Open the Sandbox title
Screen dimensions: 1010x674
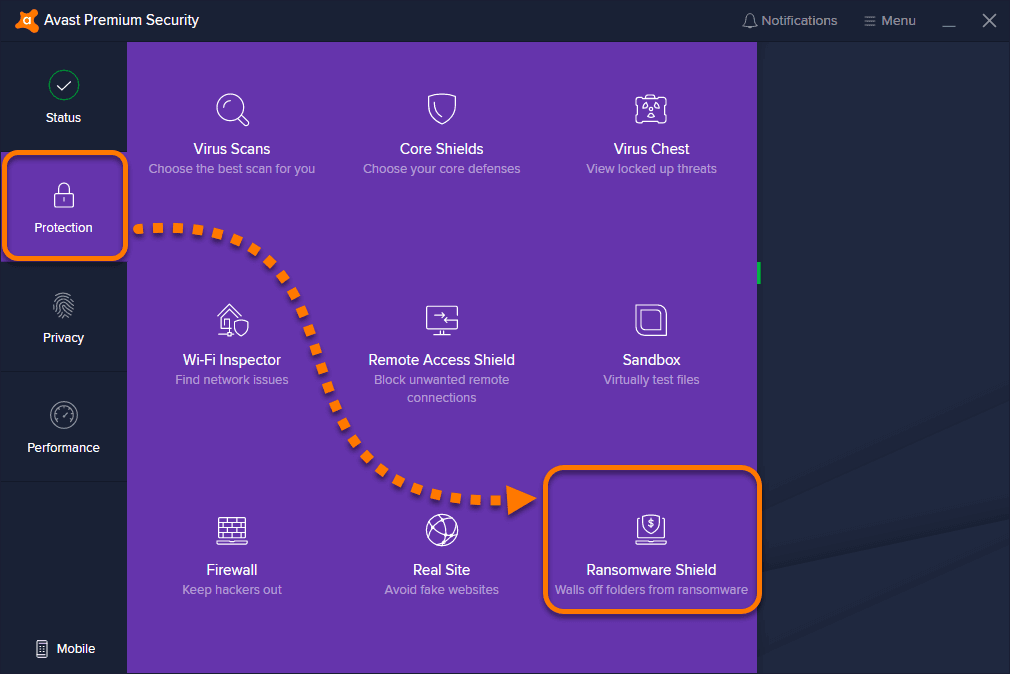(x=651, y=360)
